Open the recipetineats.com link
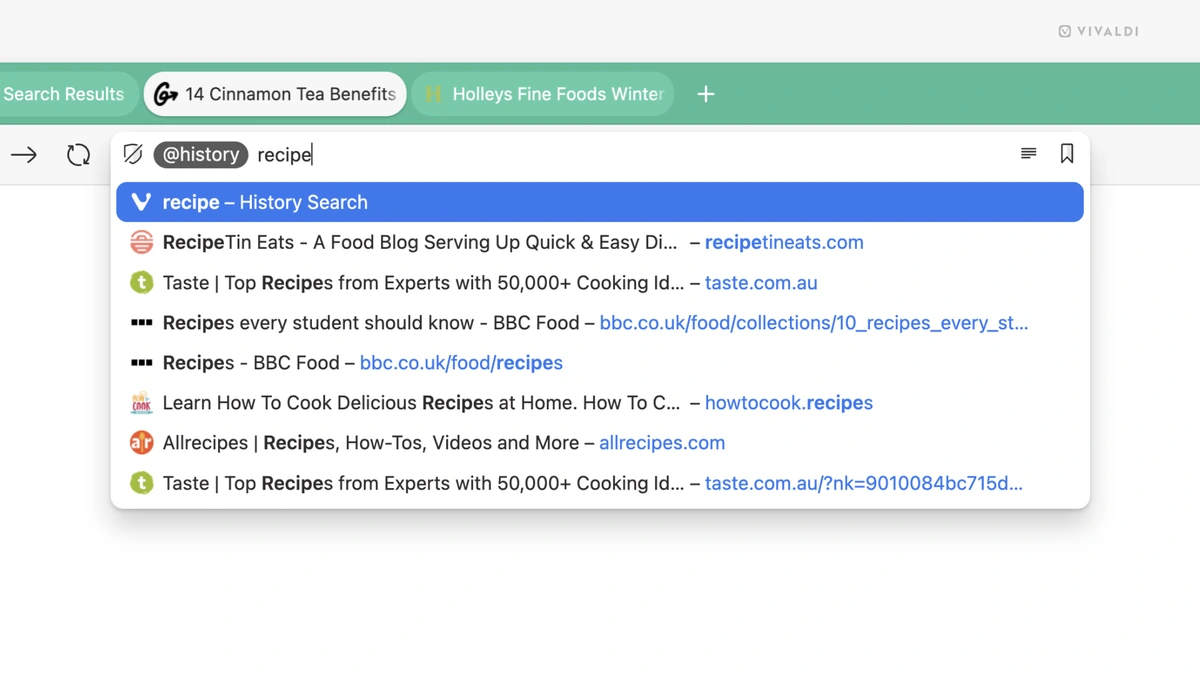Image resolution: width=1200 pixels, height=675 pixels. [x=784, y=242]
